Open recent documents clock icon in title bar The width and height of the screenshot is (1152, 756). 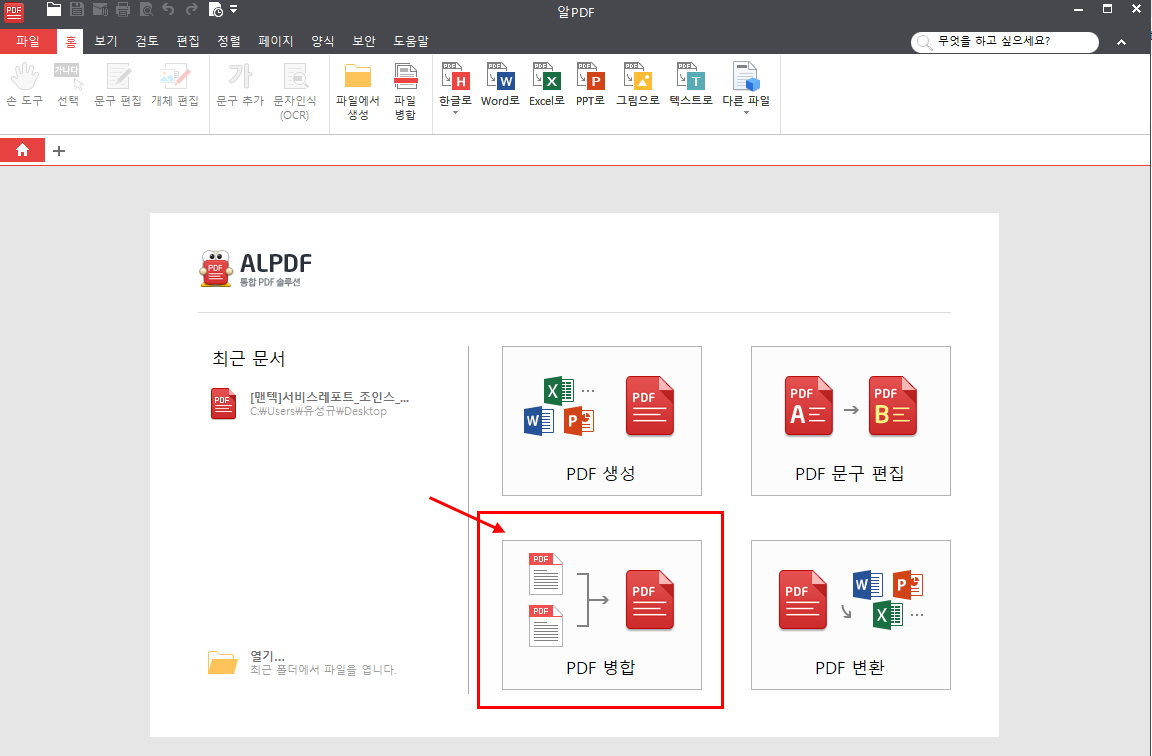(x=215, y=10)
